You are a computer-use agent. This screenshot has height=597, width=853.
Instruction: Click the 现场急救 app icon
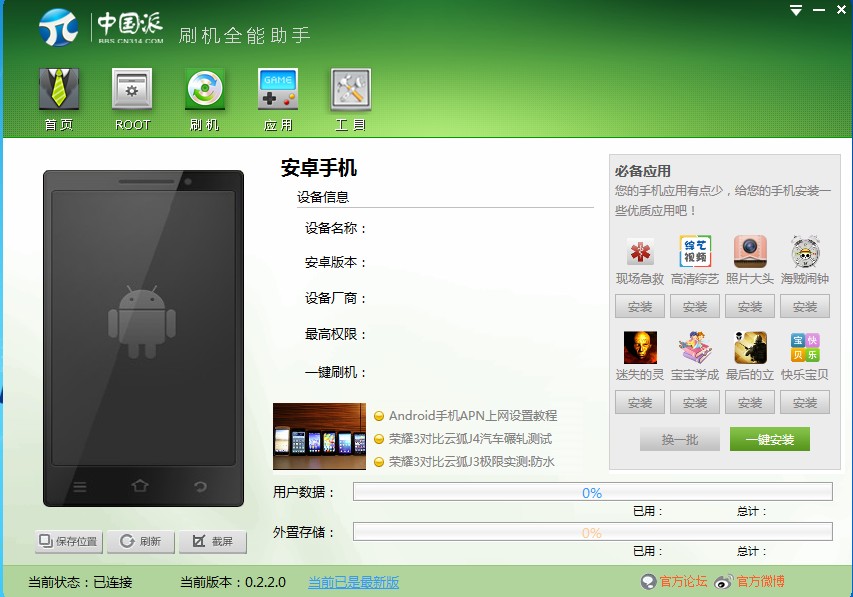(640, 252)
